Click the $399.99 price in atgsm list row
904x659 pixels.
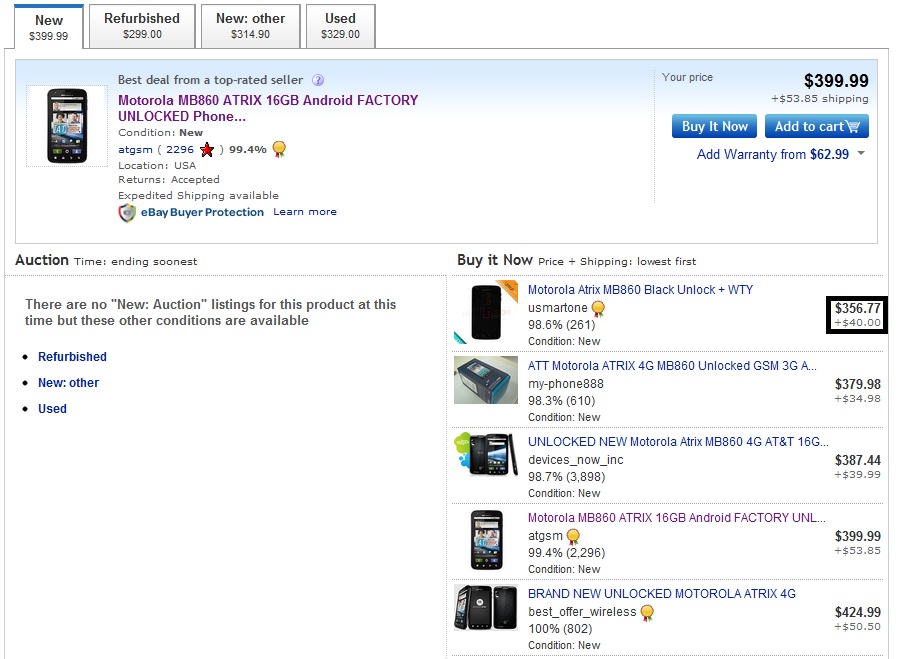point(857,537)
